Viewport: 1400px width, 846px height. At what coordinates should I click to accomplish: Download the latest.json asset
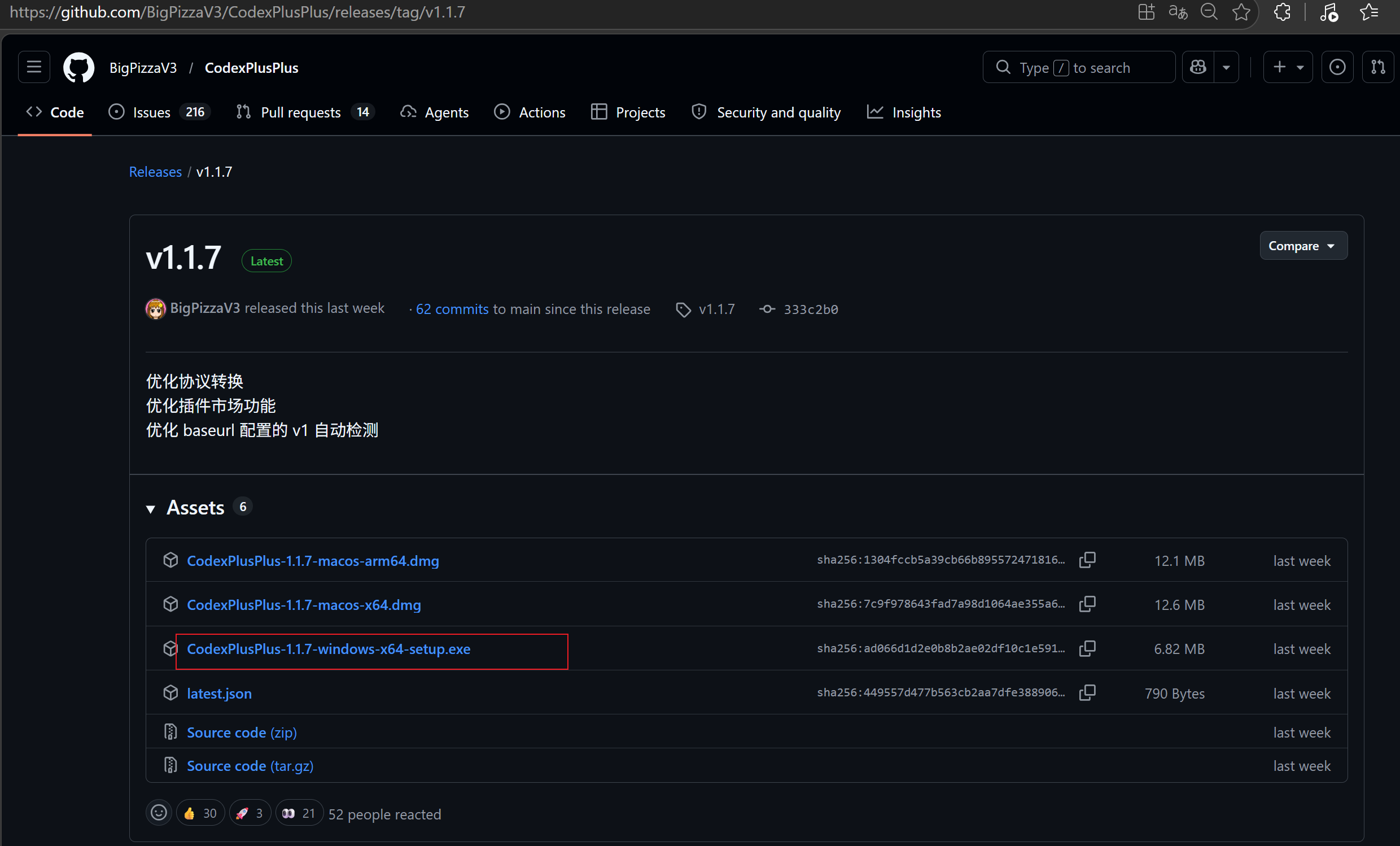219,694
